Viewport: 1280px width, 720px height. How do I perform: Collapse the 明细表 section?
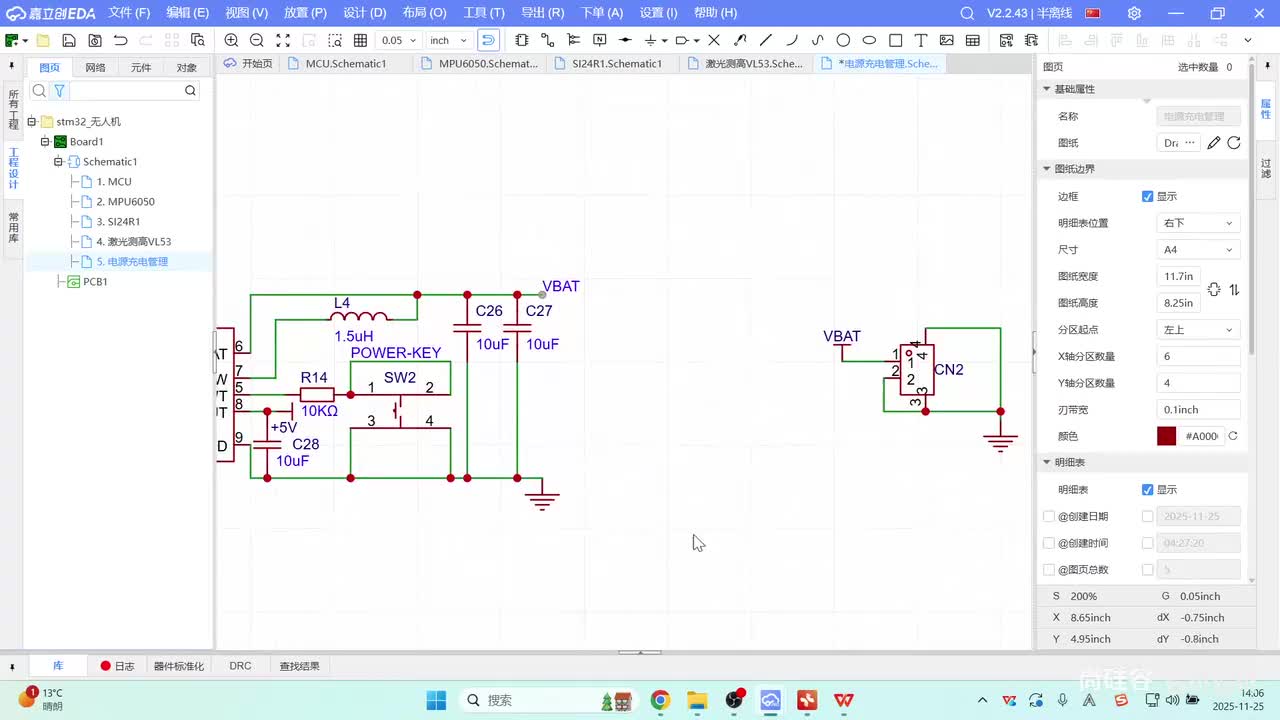click(1047, 462)
